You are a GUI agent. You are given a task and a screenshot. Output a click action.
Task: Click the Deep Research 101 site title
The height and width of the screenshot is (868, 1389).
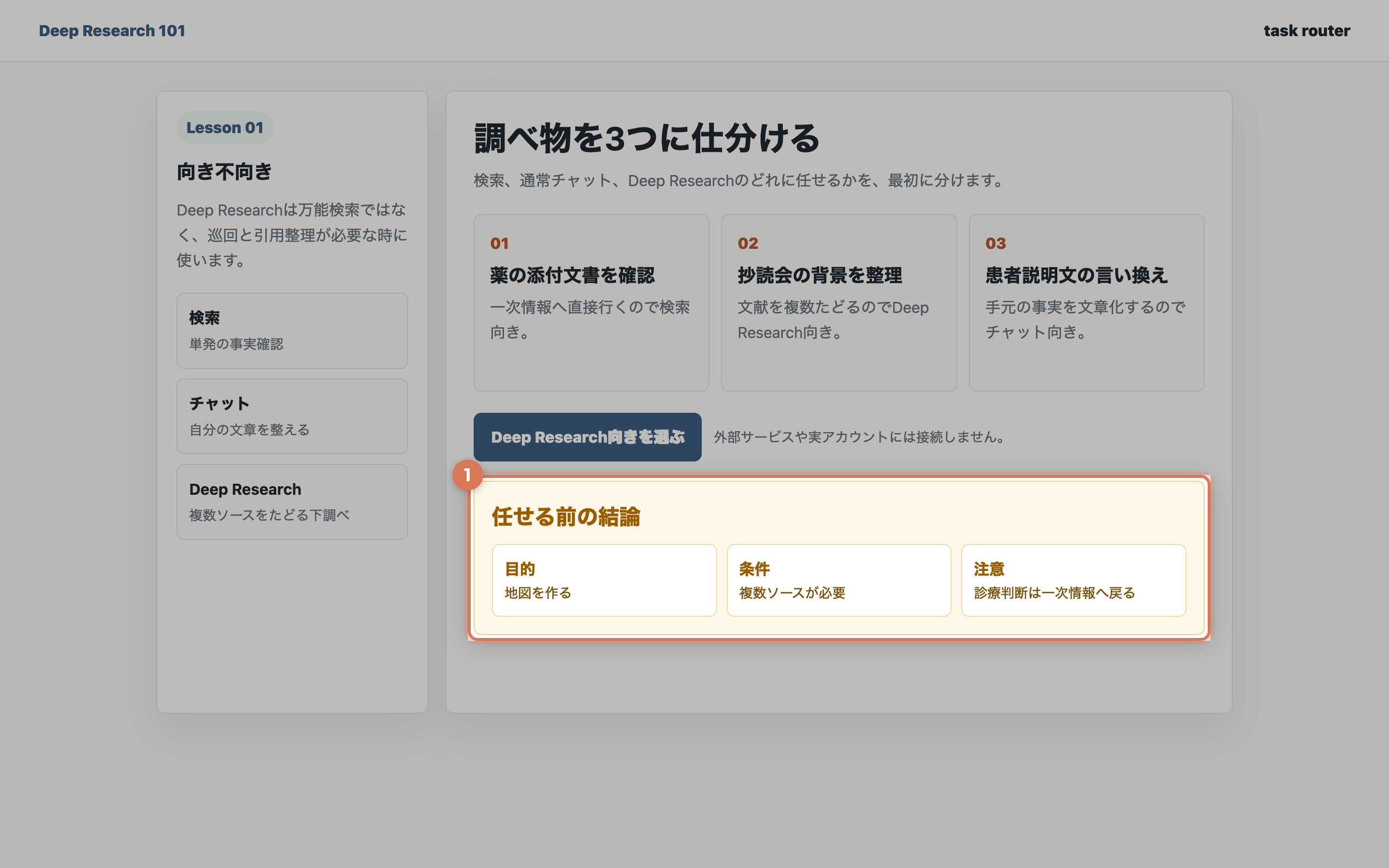(112, 30)
